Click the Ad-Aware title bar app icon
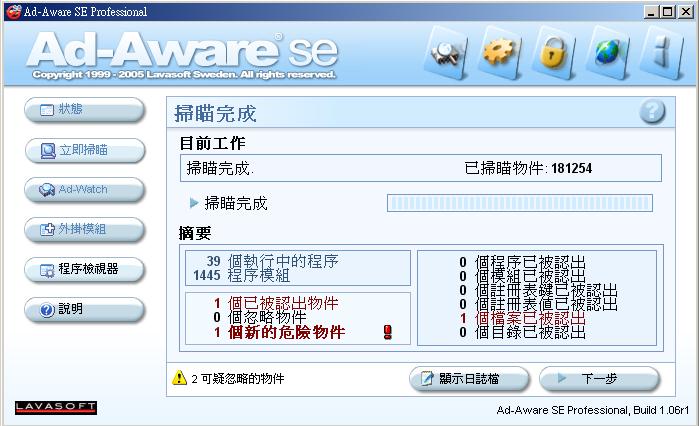This screenshot has width=699, height=426. click(x=13, y=11)
